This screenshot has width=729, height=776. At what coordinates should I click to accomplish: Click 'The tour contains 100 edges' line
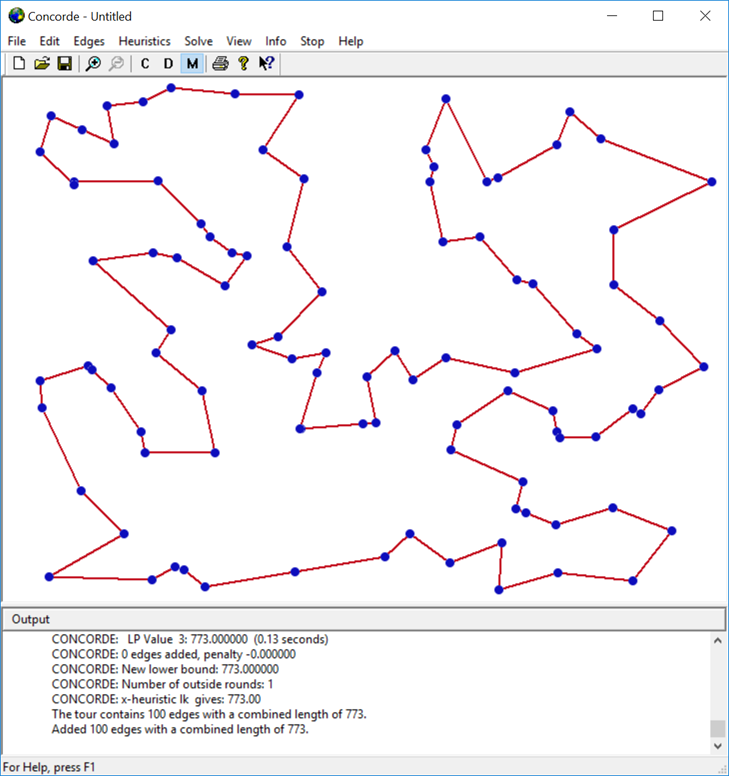point(209,714)
